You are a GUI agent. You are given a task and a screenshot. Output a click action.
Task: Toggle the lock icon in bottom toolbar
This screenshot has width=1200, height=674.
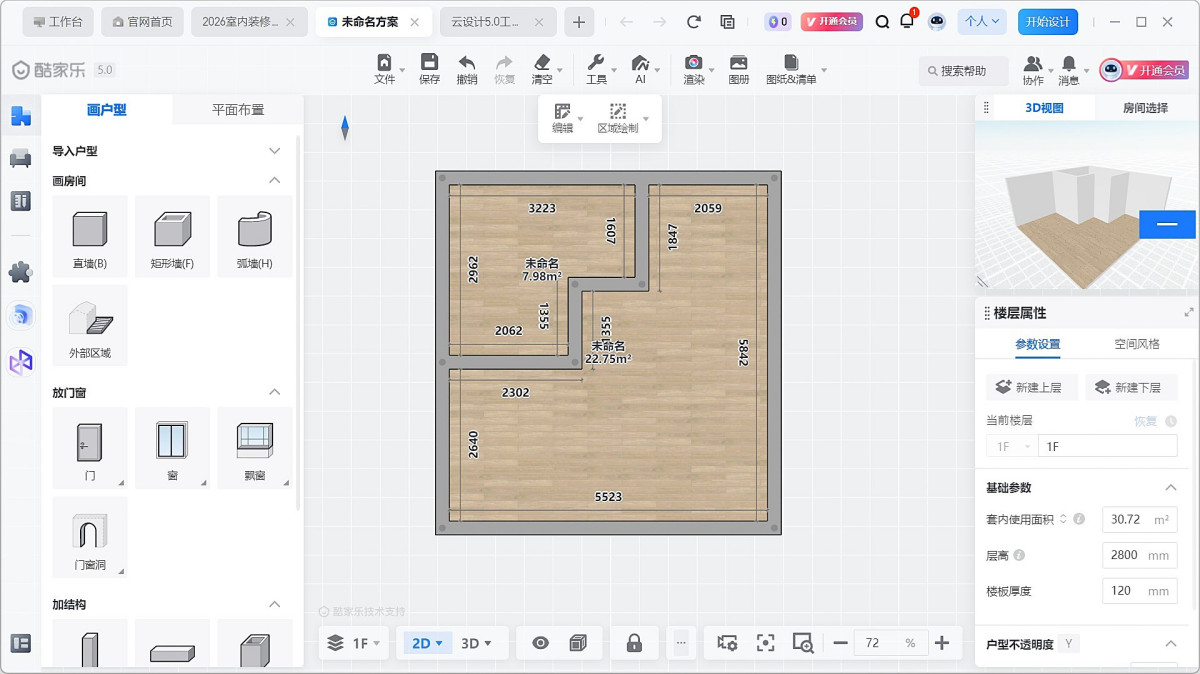pyautogui.click(x=634, y=643)
